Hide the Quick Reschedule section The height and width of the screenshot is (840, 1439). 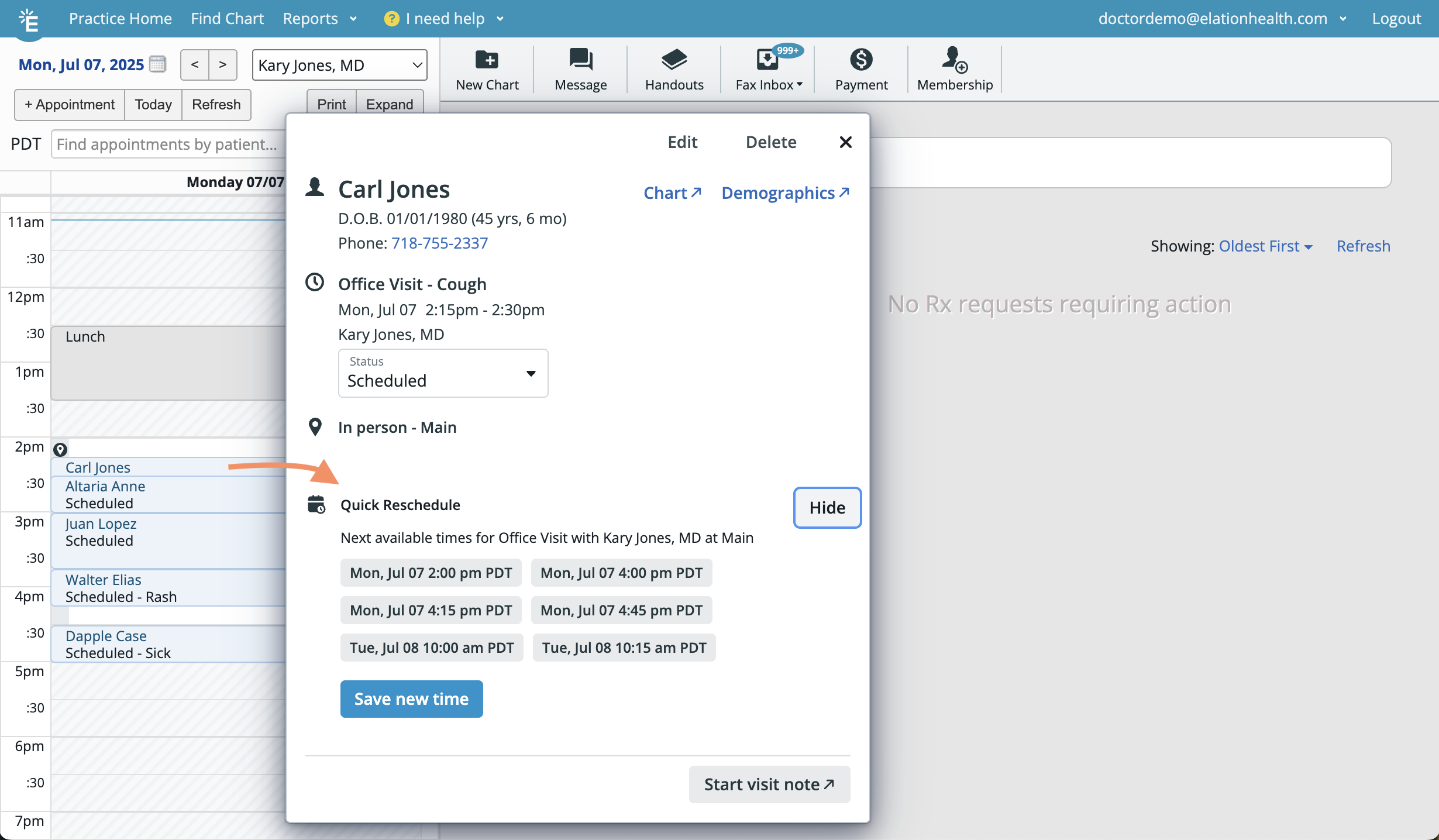(x=827, y=507)
